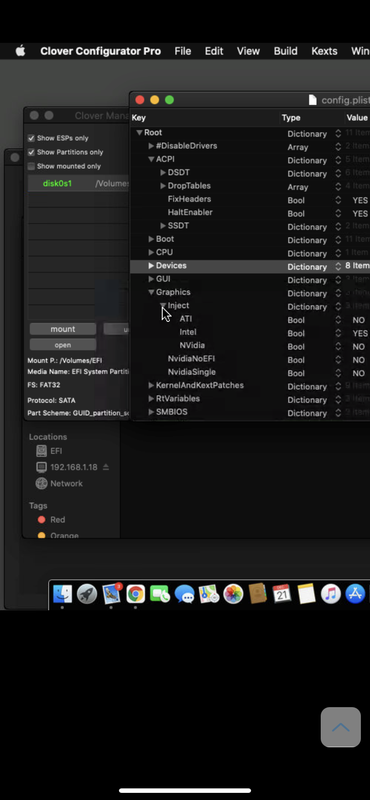This screenshot has height=800, width=370.
Task: Launch Google Chrome from the Dock
Action: point(136,594)
